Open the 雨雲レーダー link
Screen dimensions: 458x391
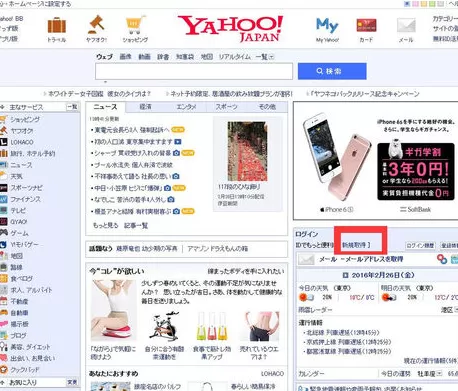[x=315, y=310]
